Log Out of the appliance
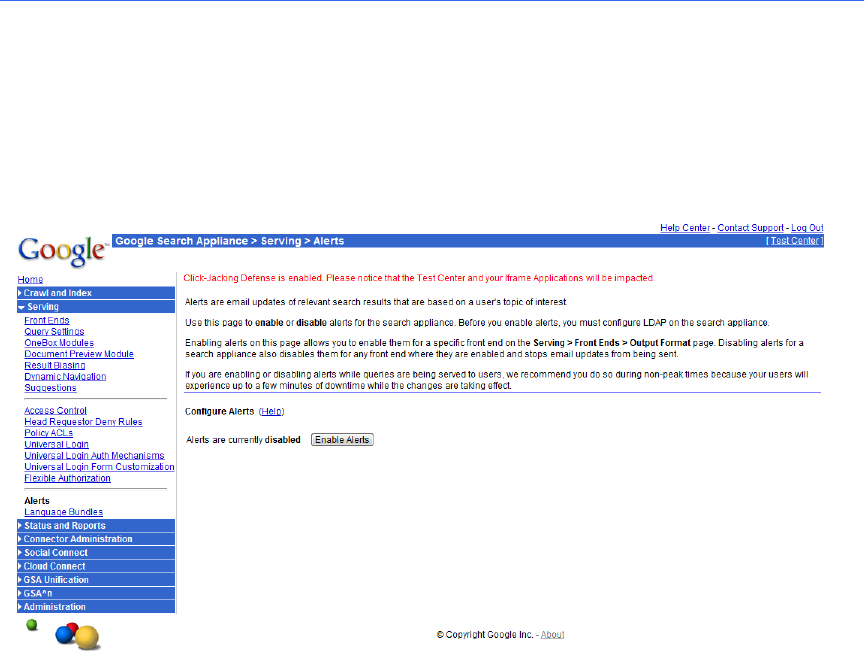This screenshot has width=865, height=654. (x=807, y=228)
